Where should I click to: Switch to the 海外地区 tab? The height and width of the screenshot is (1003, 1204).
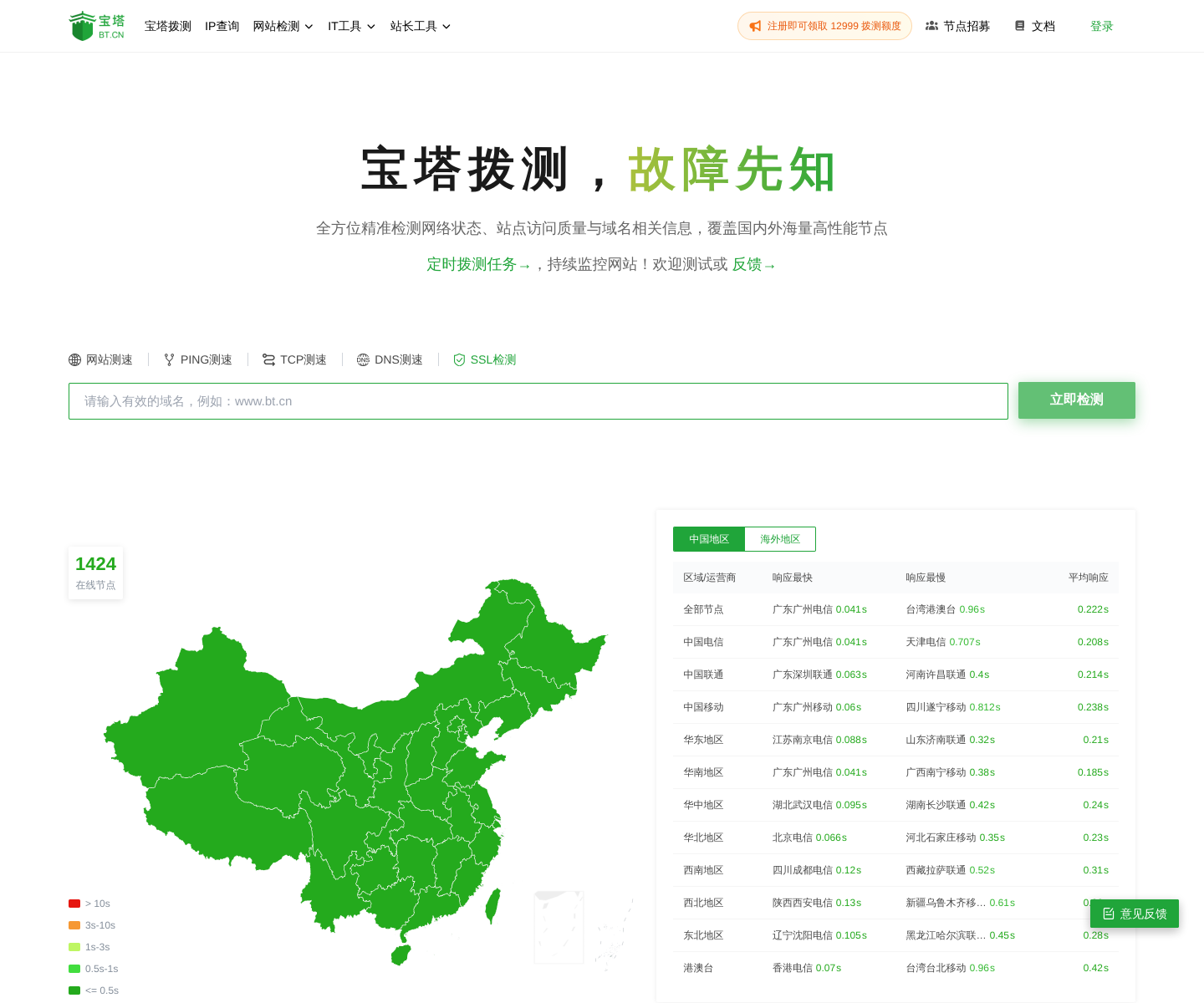[780, 539]
